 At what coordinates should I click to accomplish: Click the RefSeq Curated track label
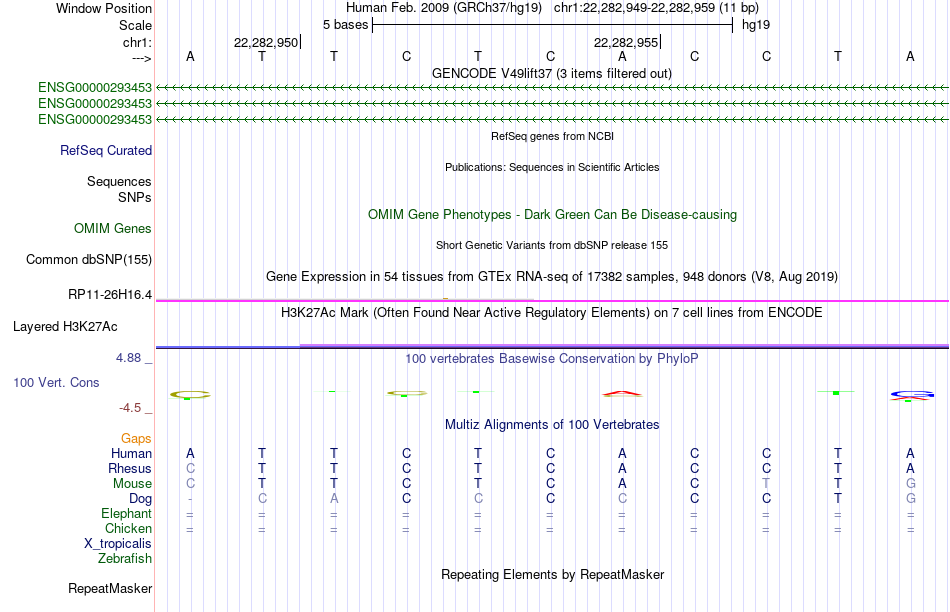pyautogui.click(x=105, y=150)
